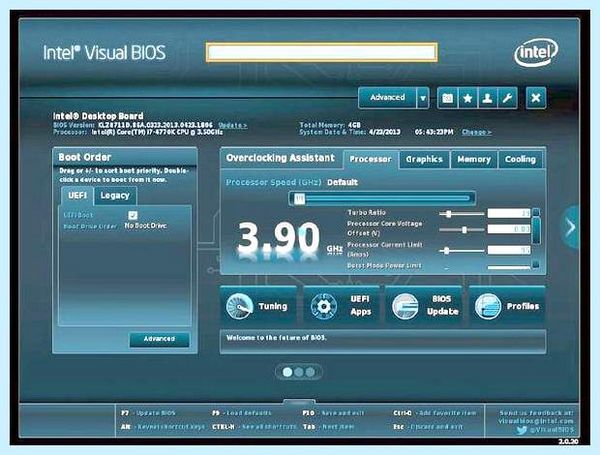This screenshot has width=600, height=455.
Task: Expand the bottom shortcuts panel handle
Action: pyautogui.click(x=299, y=402)
